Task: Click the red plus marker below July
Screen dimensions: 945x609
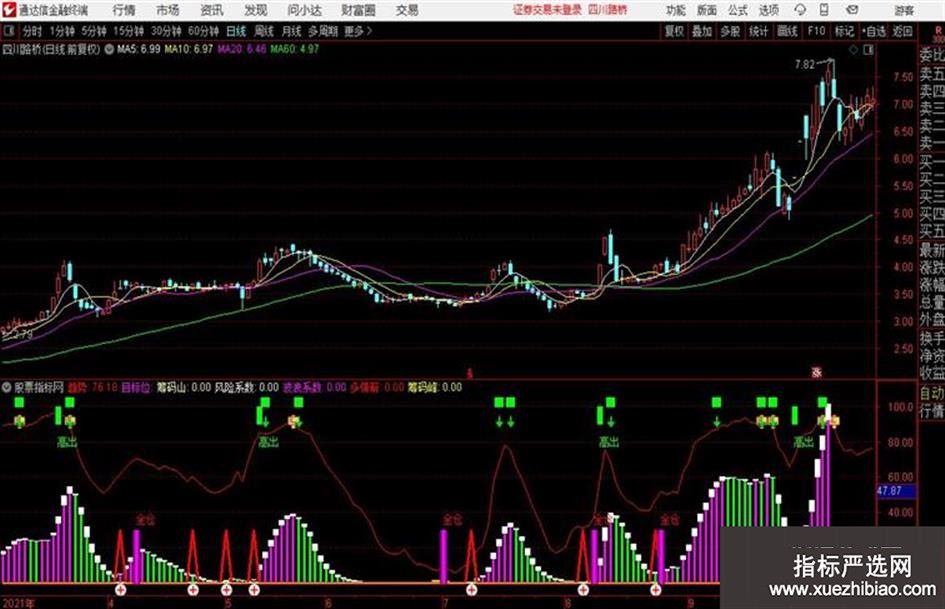Action: pos(471,589)
